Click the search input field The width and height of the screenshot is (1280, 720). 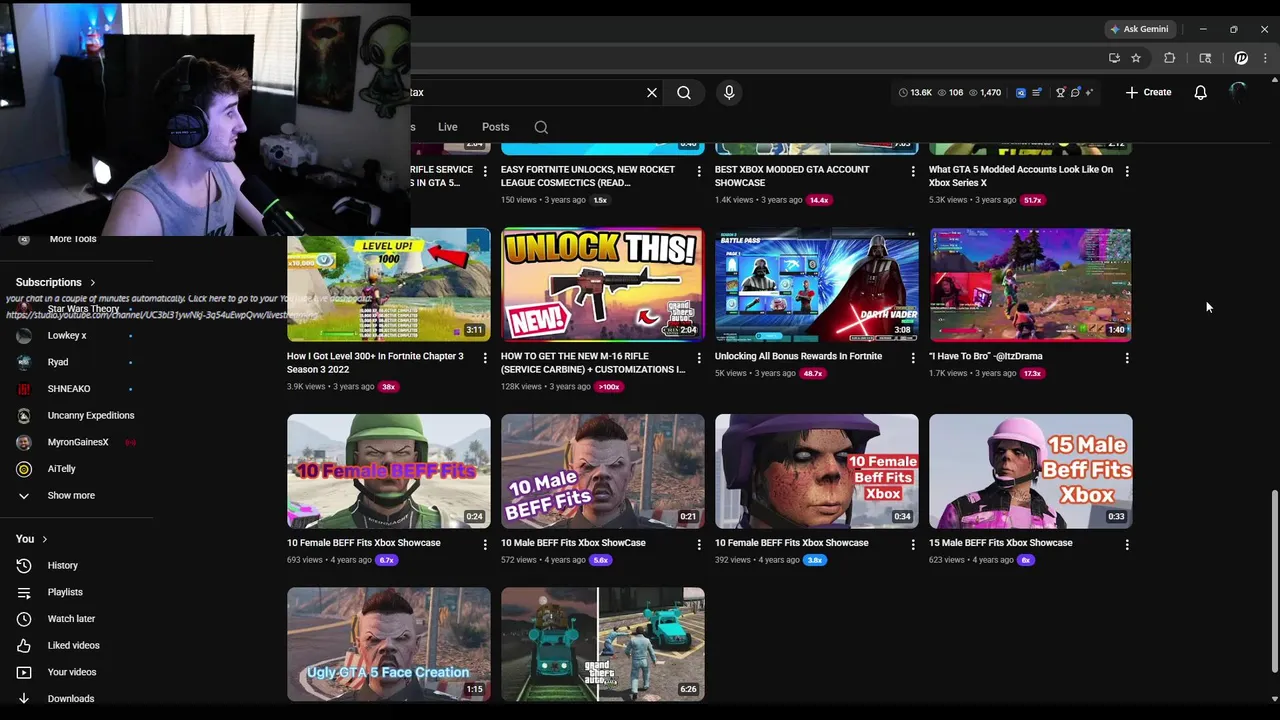tap(525, 92)
